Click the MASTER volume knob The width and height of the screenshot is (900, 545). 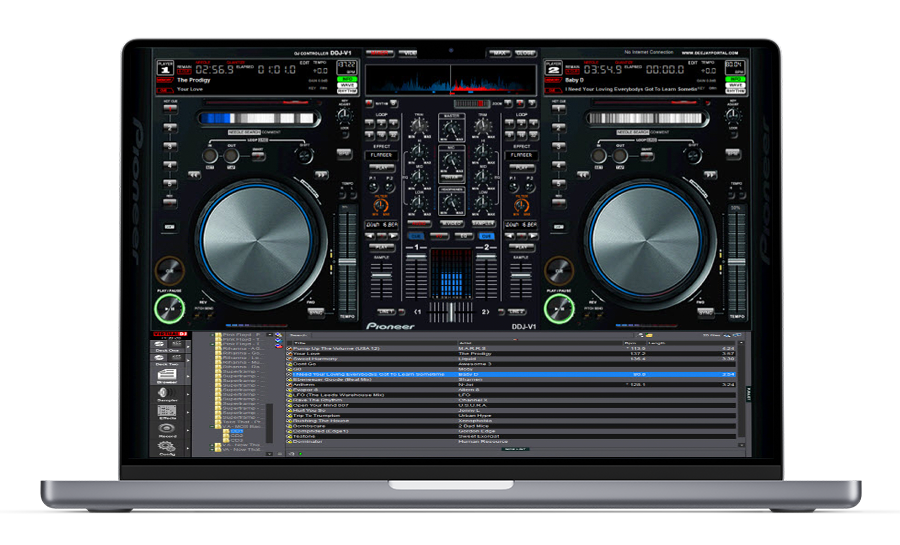click(451, 128)
